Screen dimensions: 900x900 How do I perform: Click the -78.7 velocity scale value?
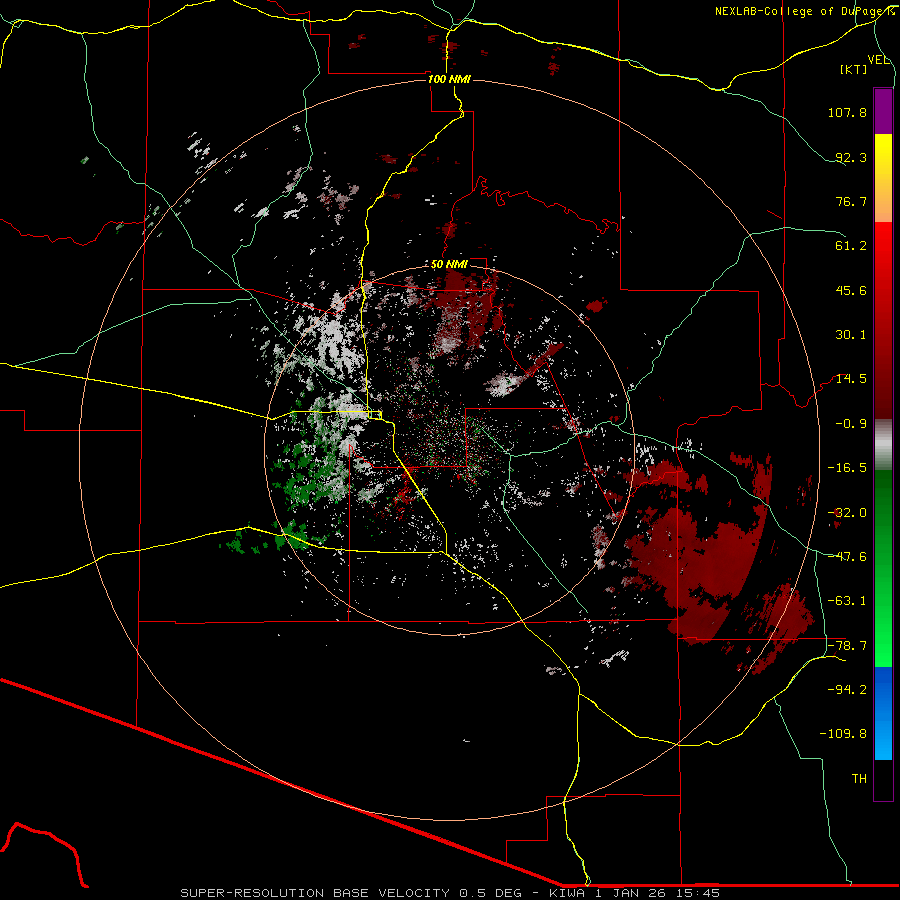tap(847, 646)
